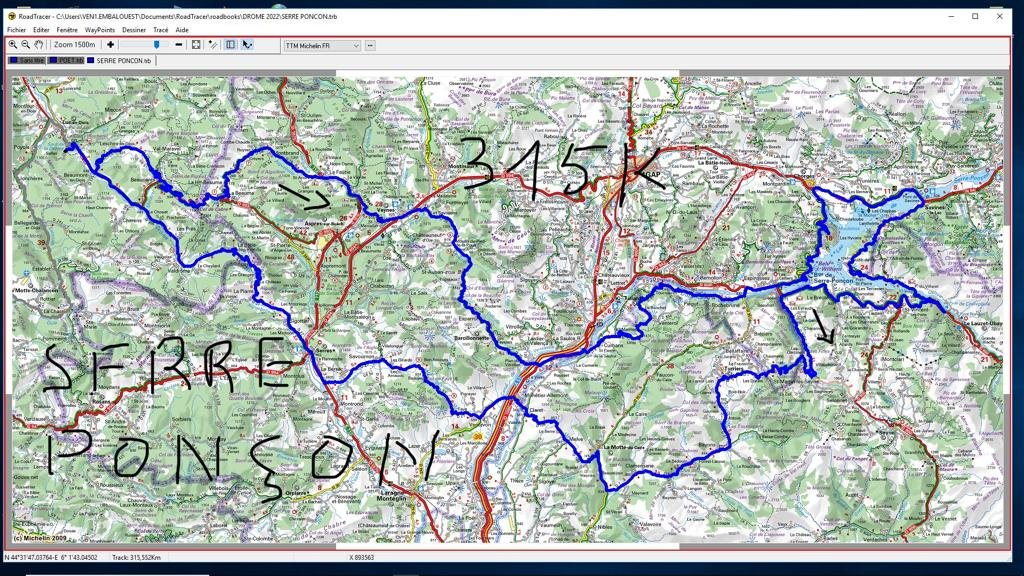Screen dimensions: 1024x576
Task: Switch to the POET.trb tab
Action: pyautogui.click(x=66, y=60)
